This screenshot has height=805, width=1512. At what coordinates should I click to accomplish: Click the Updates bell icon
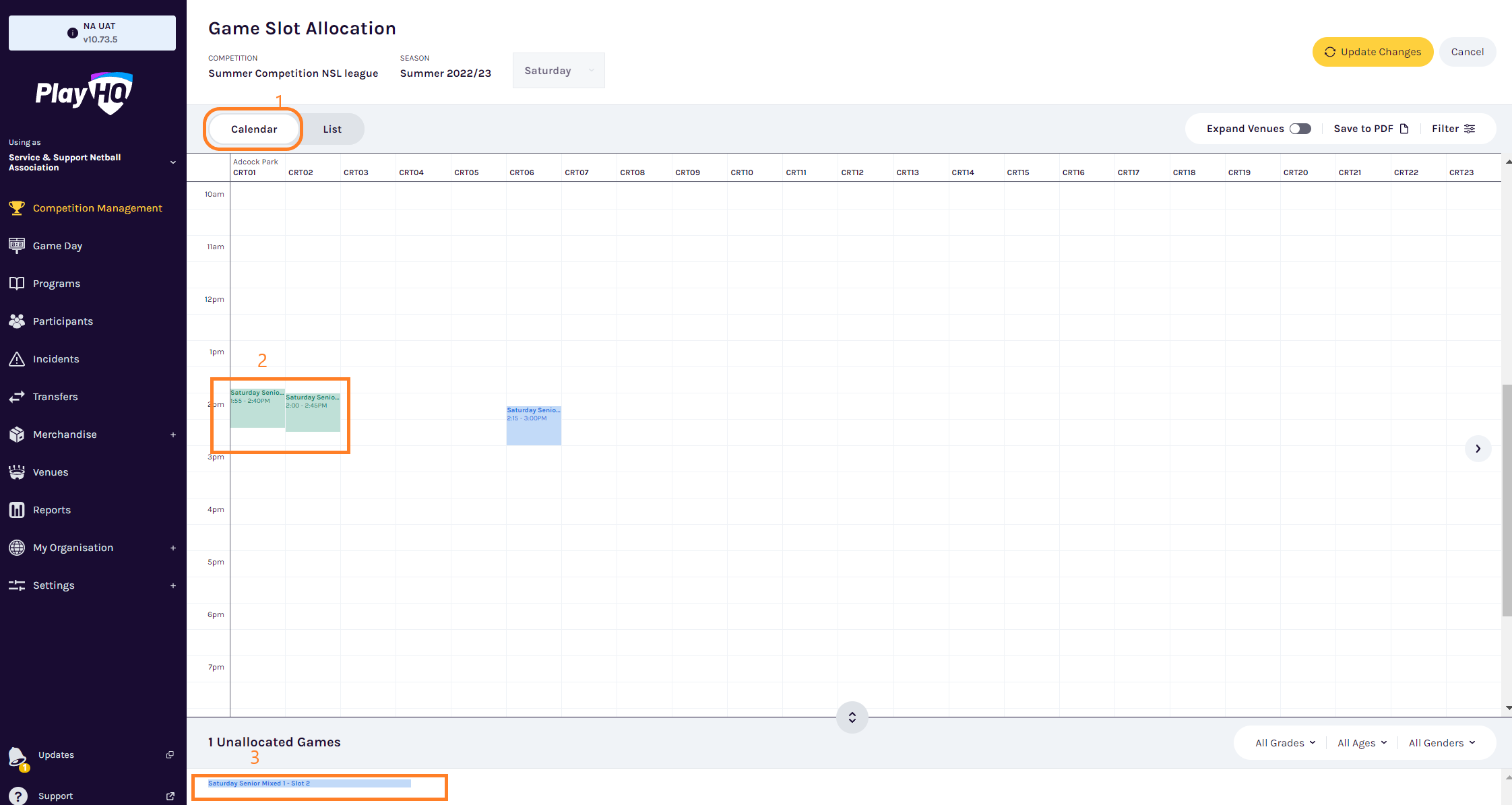pyautogui.click(x=18, y=757)
